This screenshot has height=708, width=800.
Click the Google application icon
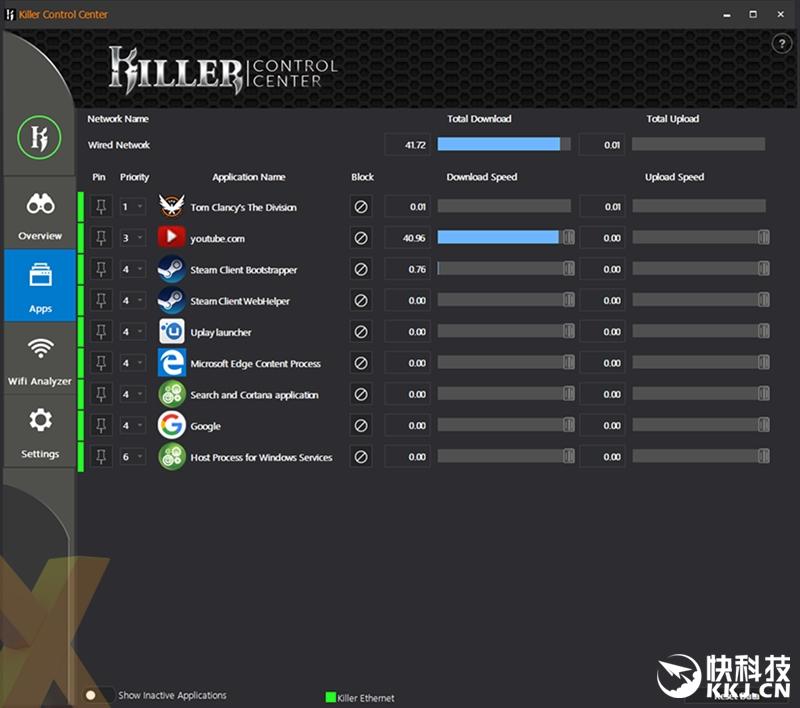pyautogui.click(x=171, y=425)
